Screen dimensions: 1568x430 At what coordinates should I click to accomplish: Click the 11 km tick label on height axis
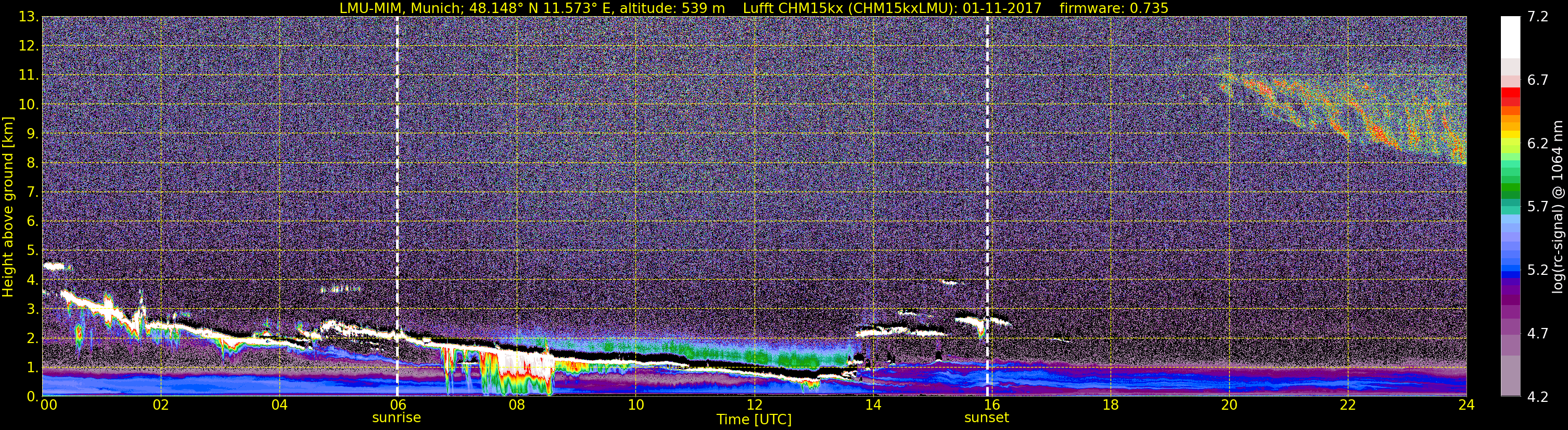click(28, 75)
